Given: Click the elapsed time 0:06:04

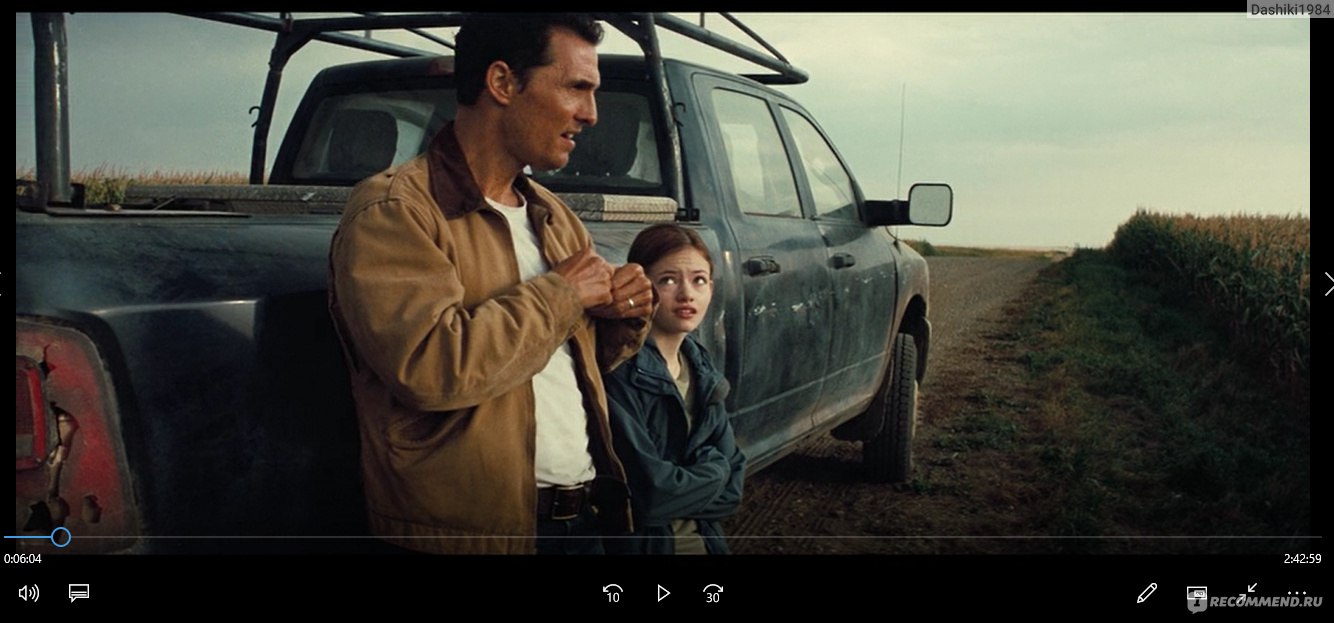Looking at the screenshot, I should pyautogui.click(x=23, y=559).
